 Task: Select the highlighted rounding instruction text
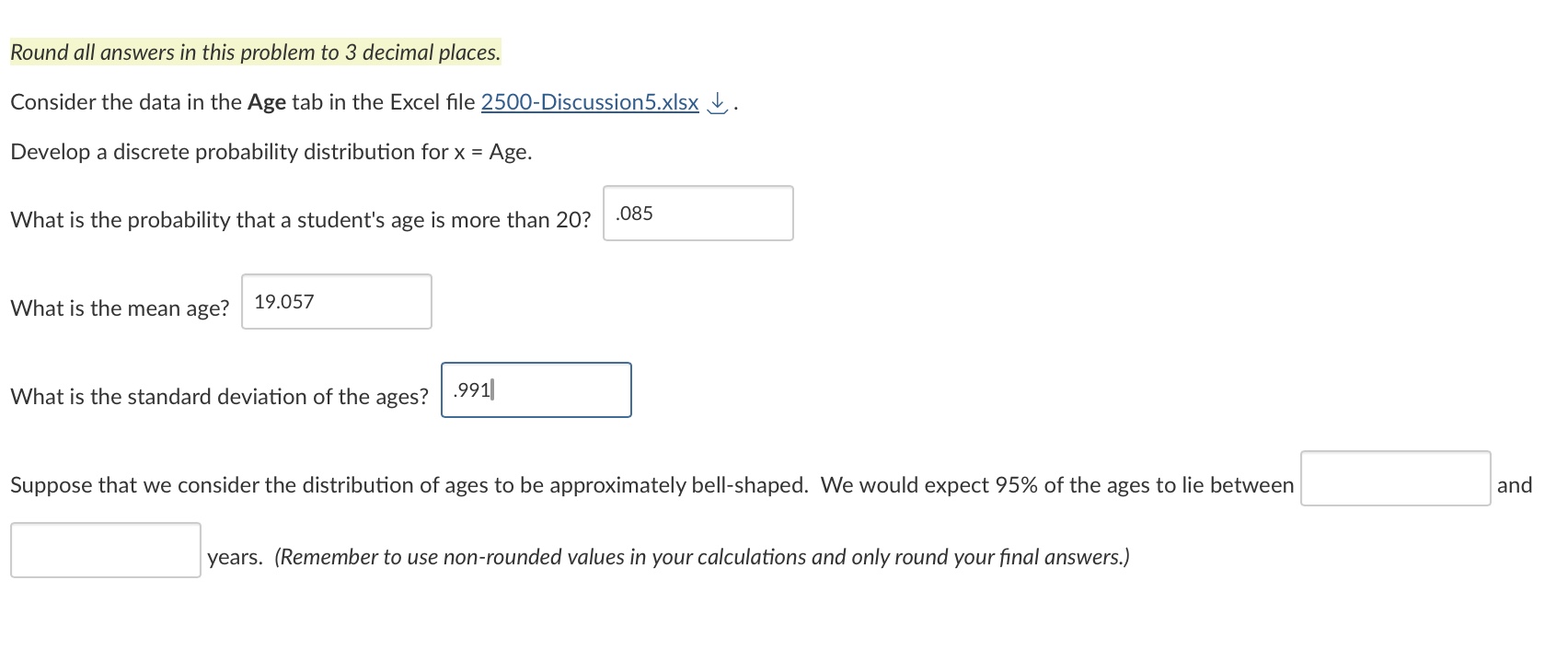tap(255, 52)
